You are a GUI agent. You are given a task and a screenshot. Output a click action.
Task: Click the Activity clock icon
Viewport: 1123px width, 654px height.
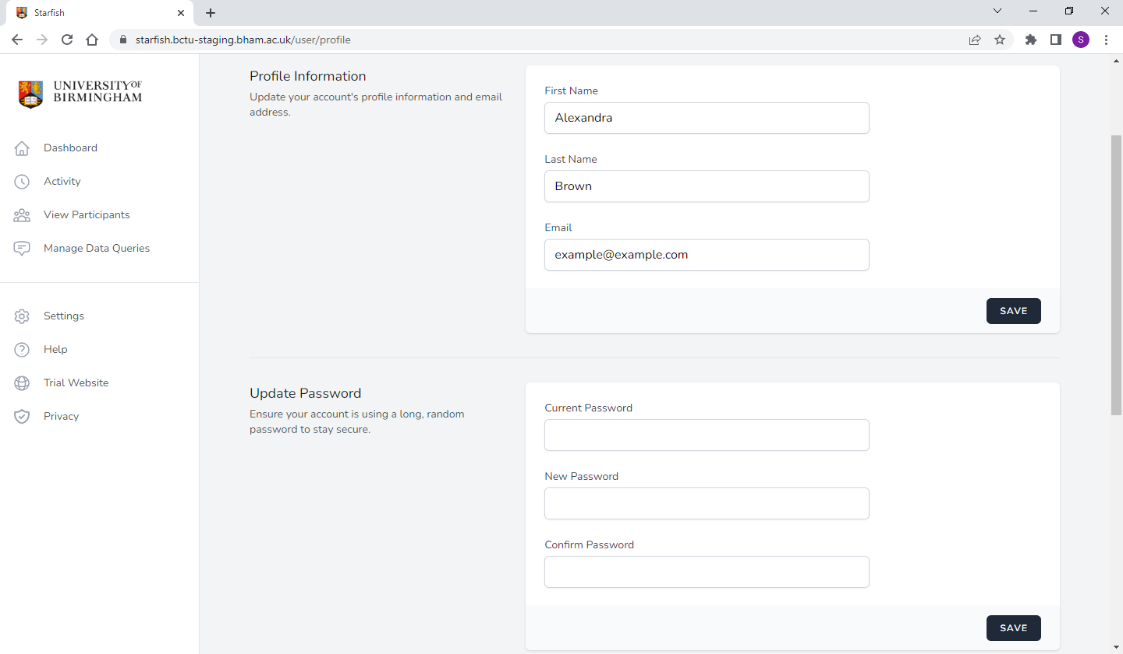[x=22, y=182]
